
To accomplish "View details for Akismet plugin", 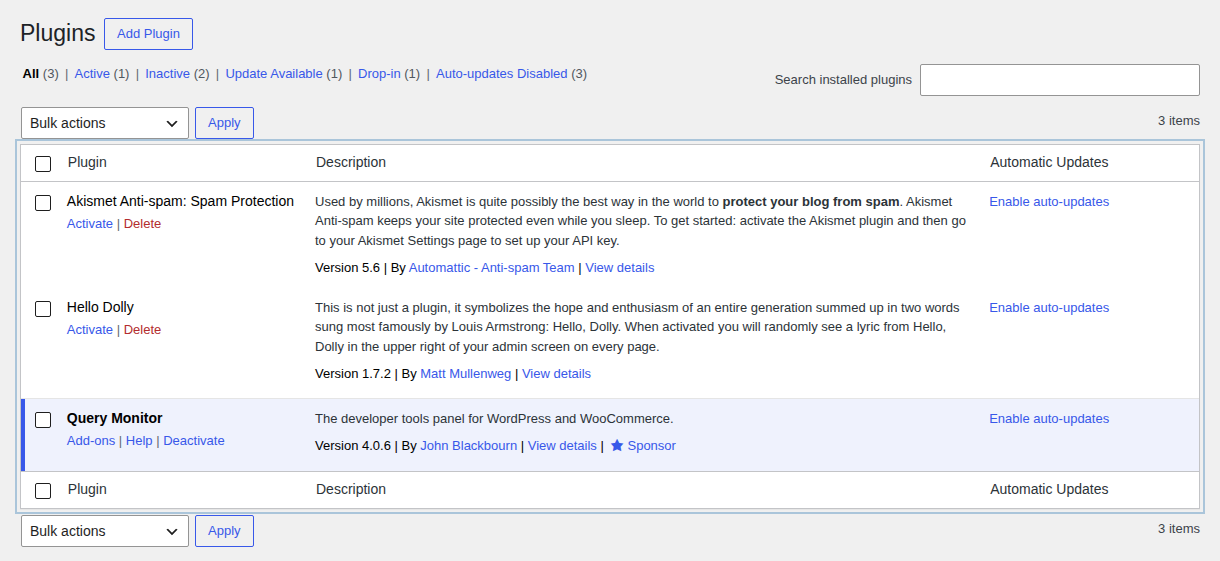I will 620,268.
